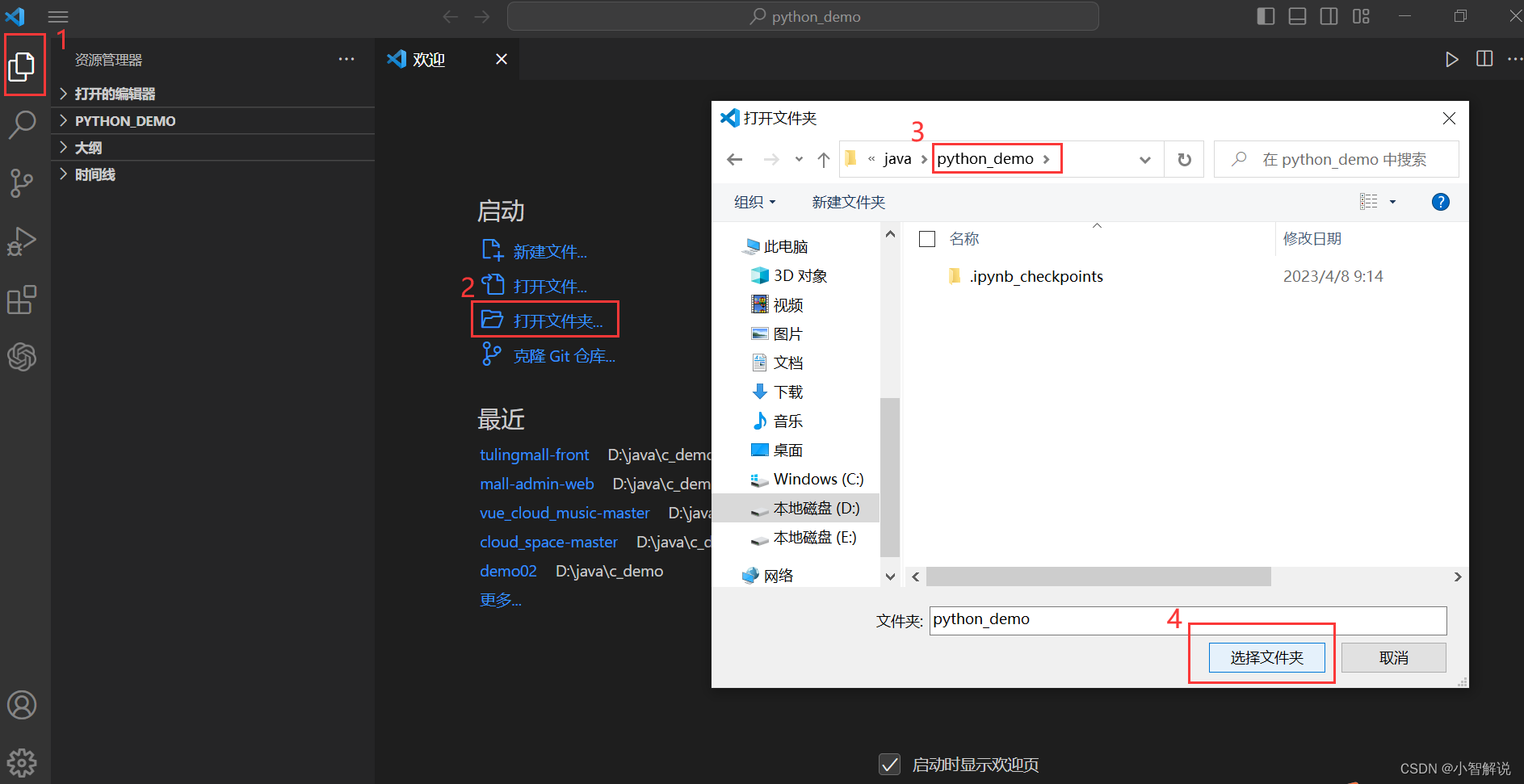Click the search python_demo field in dialog
1524x784 pixels.
click(x=1337, y=159)
